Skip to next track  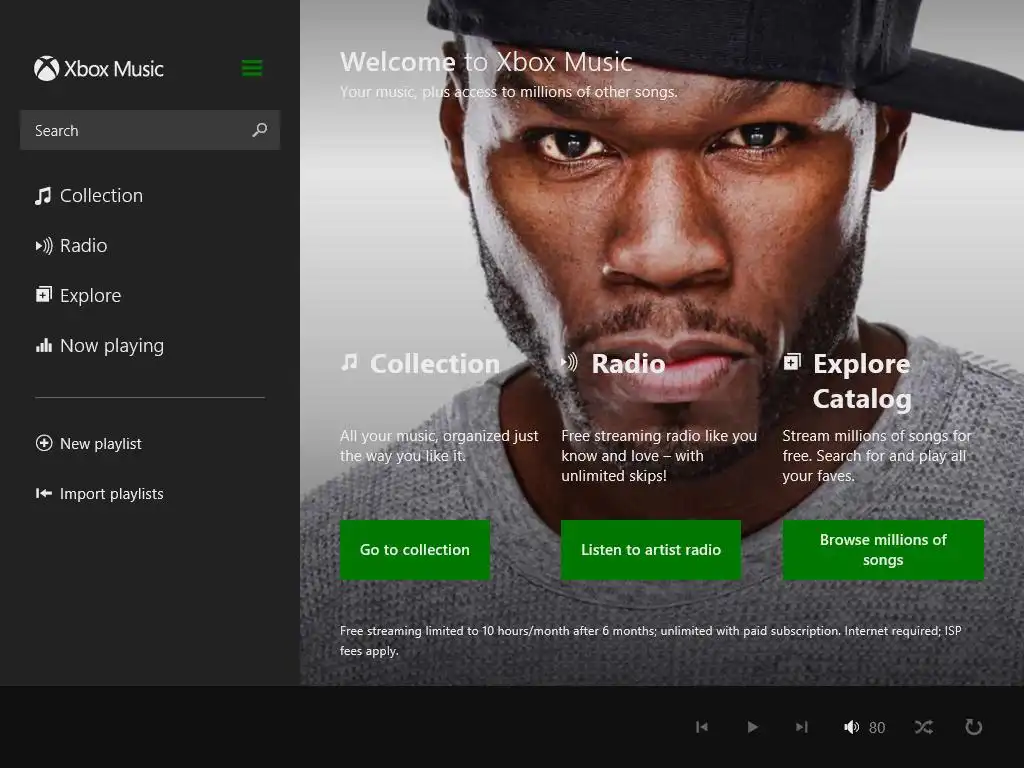tap(801, 727)
